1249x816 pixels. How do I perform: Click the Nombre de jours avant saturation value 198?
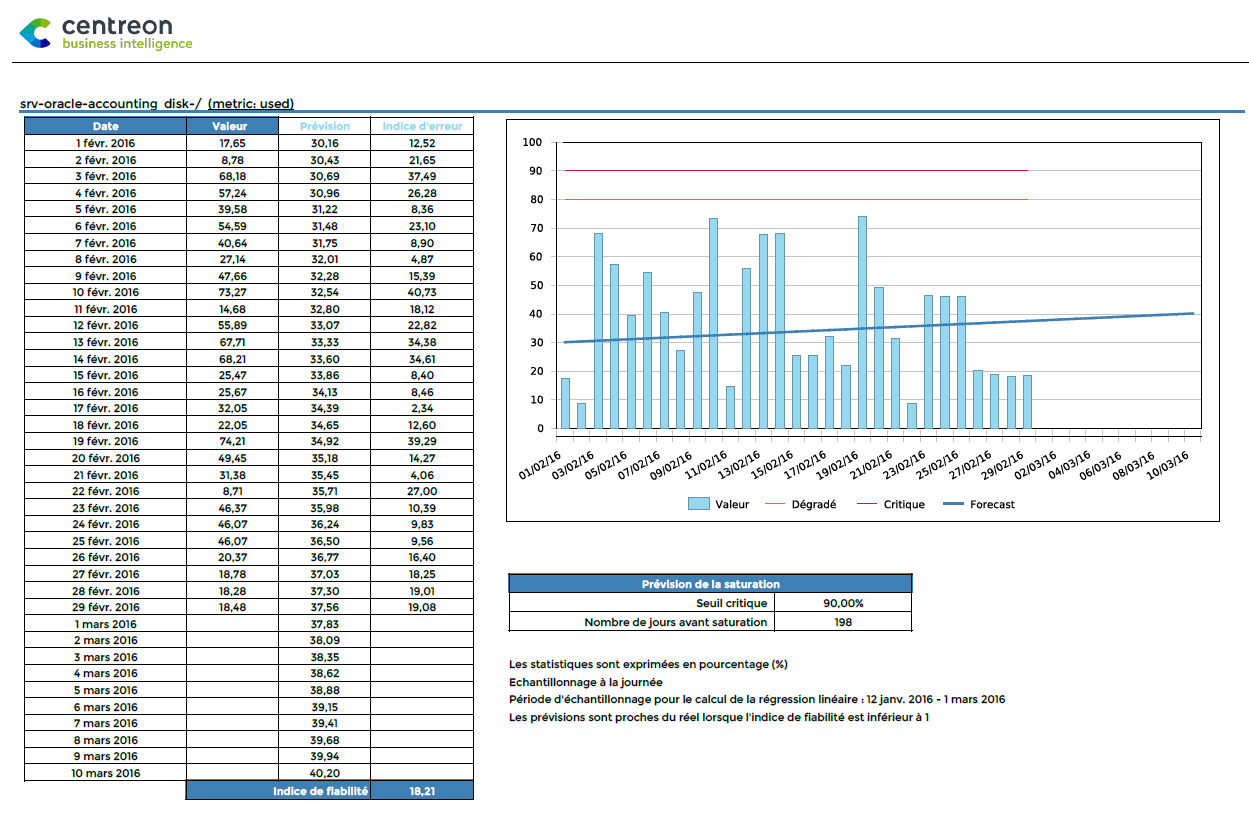(843, 622)
